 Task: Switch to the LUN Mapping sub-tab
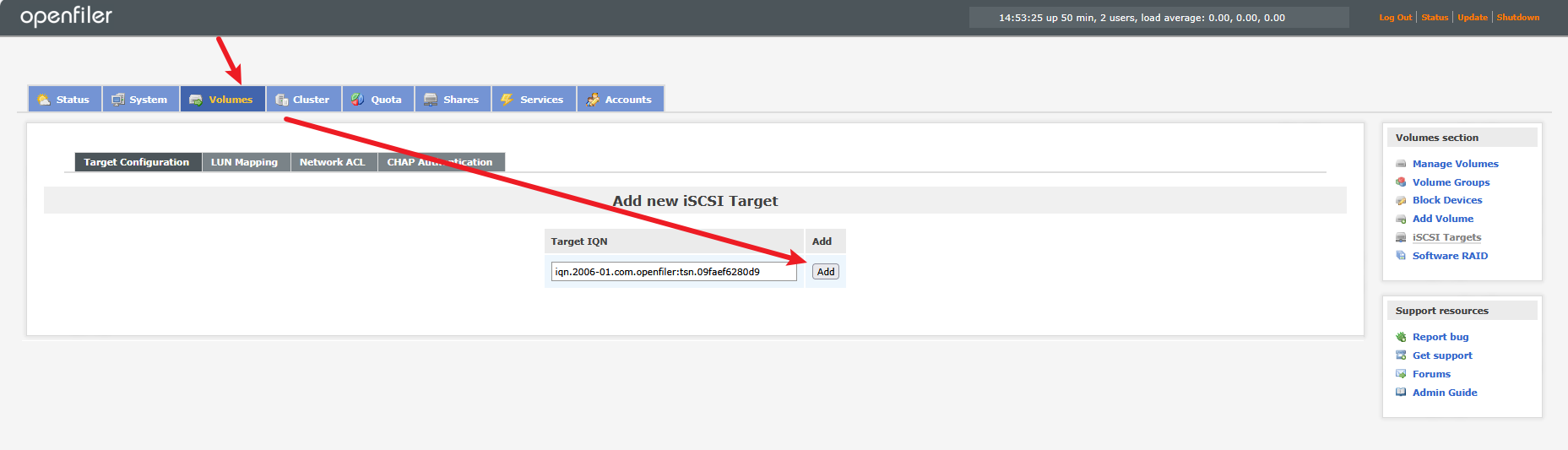click(246, 162)
